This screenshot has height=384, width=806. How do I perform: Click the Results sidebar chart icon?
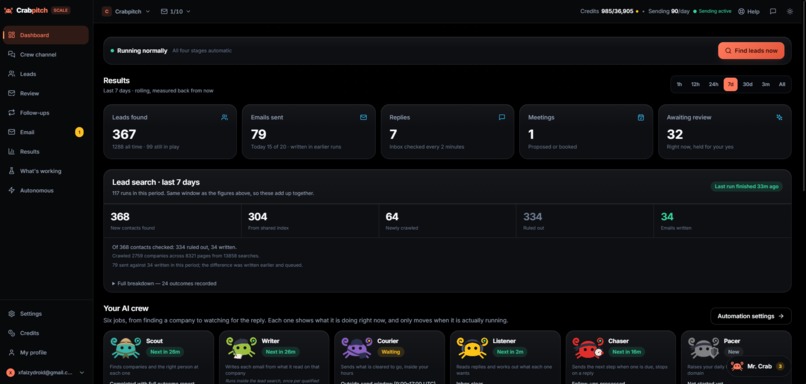click(x=11, y=152)
